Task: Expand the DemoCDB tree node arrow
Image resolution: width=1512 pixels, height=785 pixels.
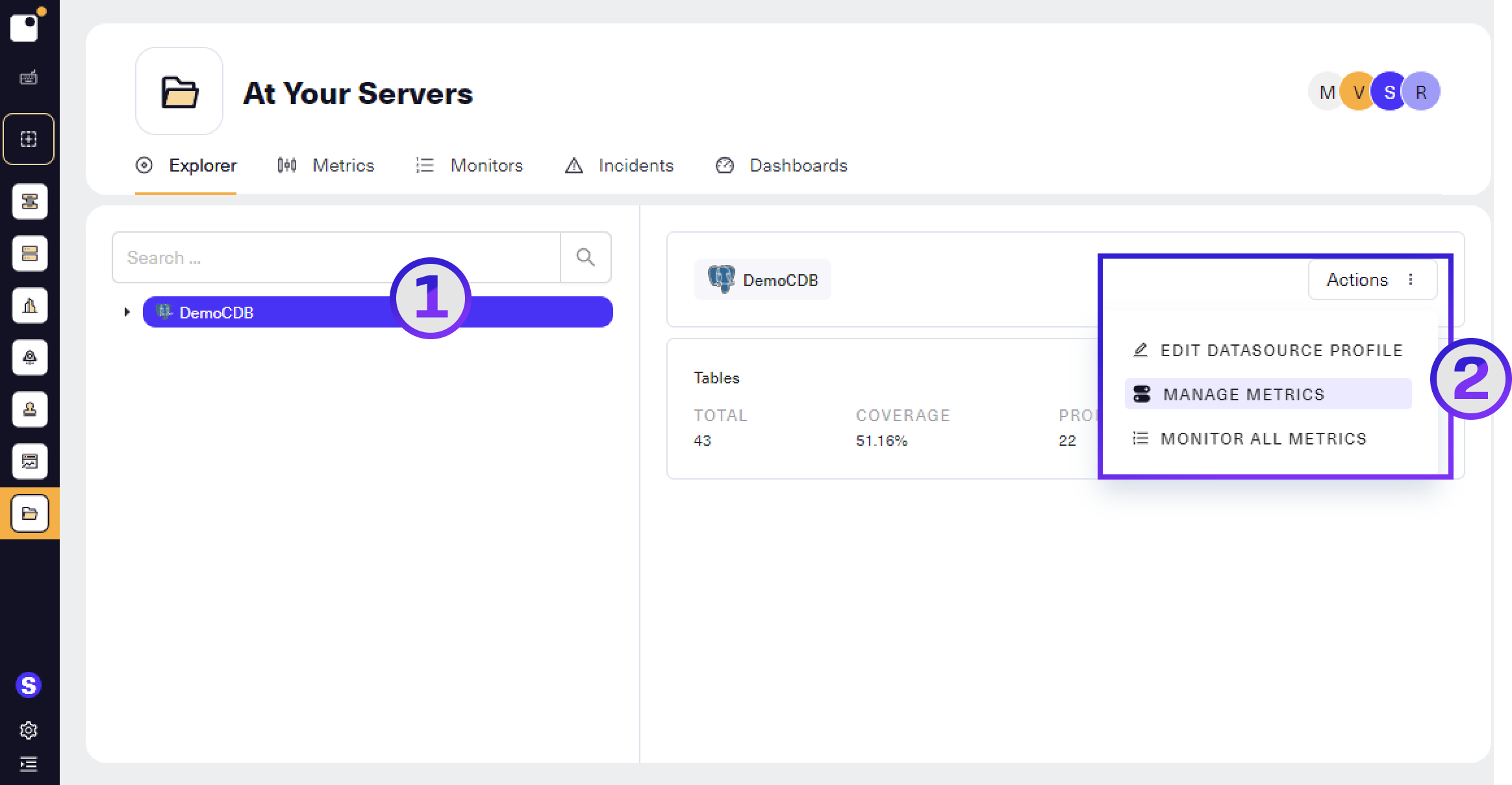Action: click(127, 313)
